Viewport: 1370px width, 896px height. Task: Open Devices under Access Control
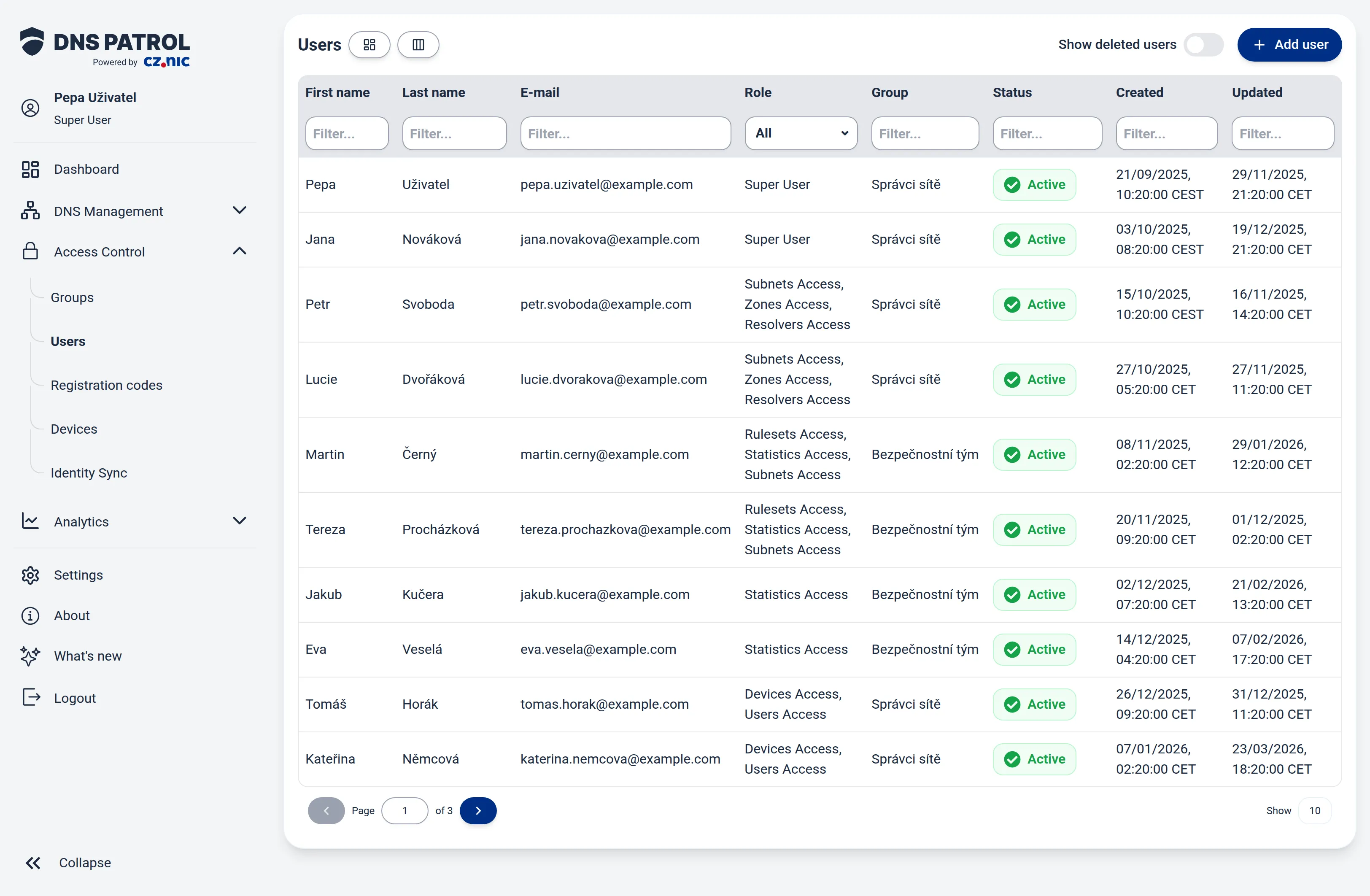click(74, 429)
